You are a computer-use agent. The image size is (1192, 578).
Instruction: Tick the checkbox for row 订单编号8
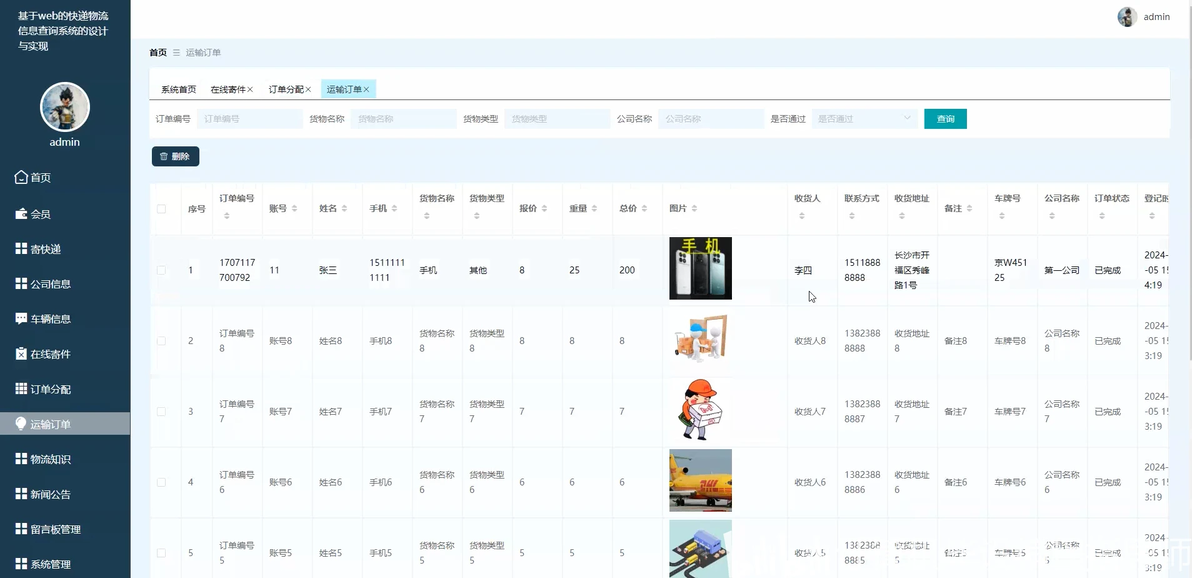pos(161,341)
